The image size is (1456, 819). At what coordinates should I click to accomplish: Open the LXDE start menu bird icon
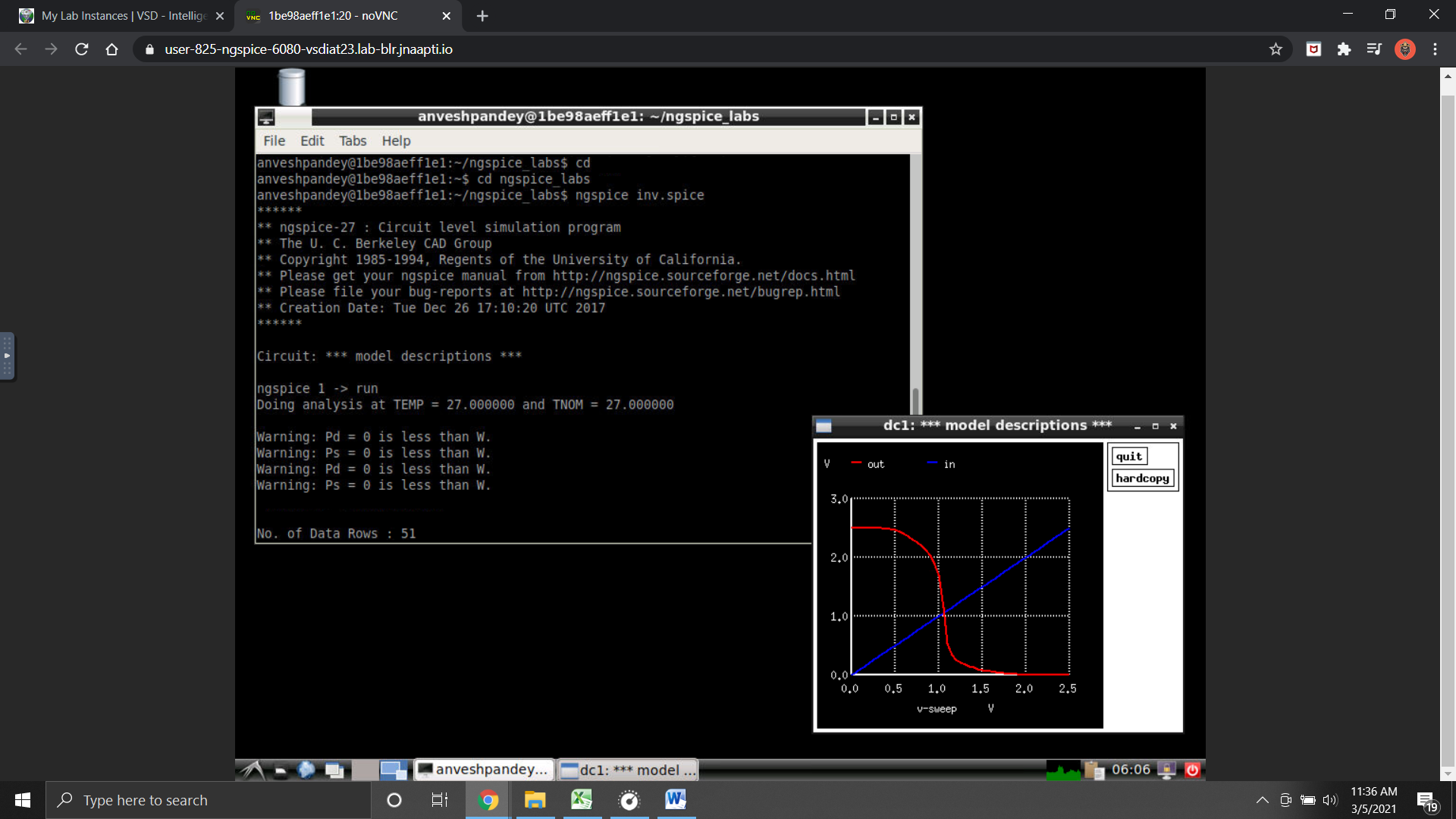[x=253, y=770]
